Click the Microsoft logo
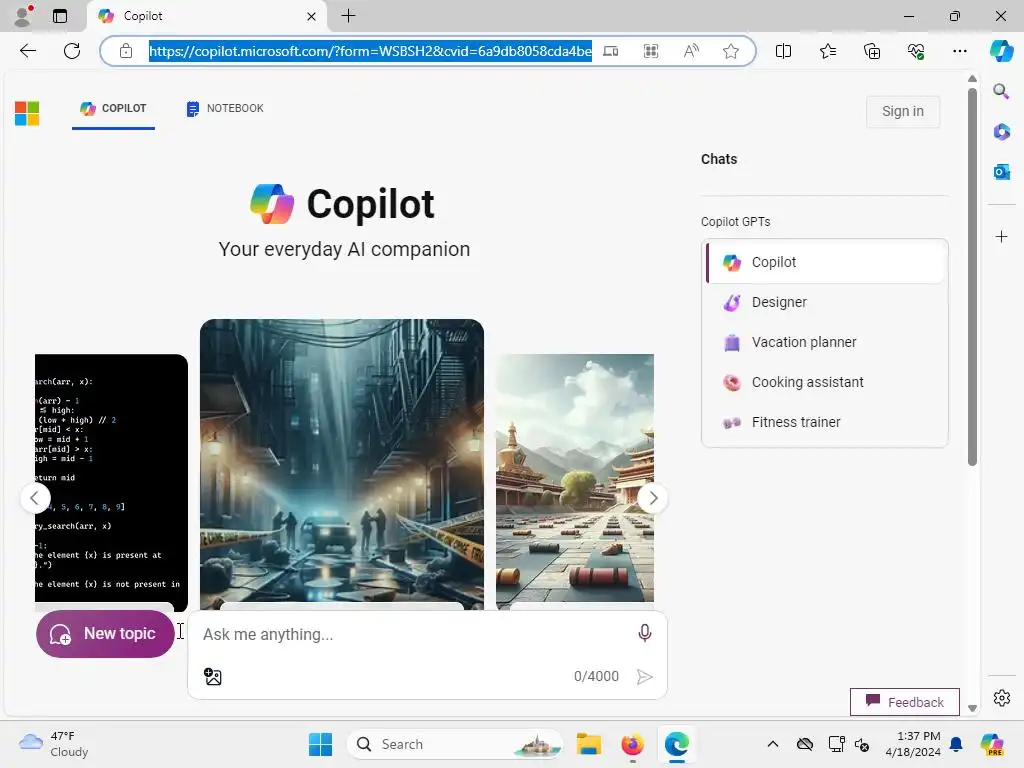Viewport: 1024px width, 768px height. click(27, 113)
